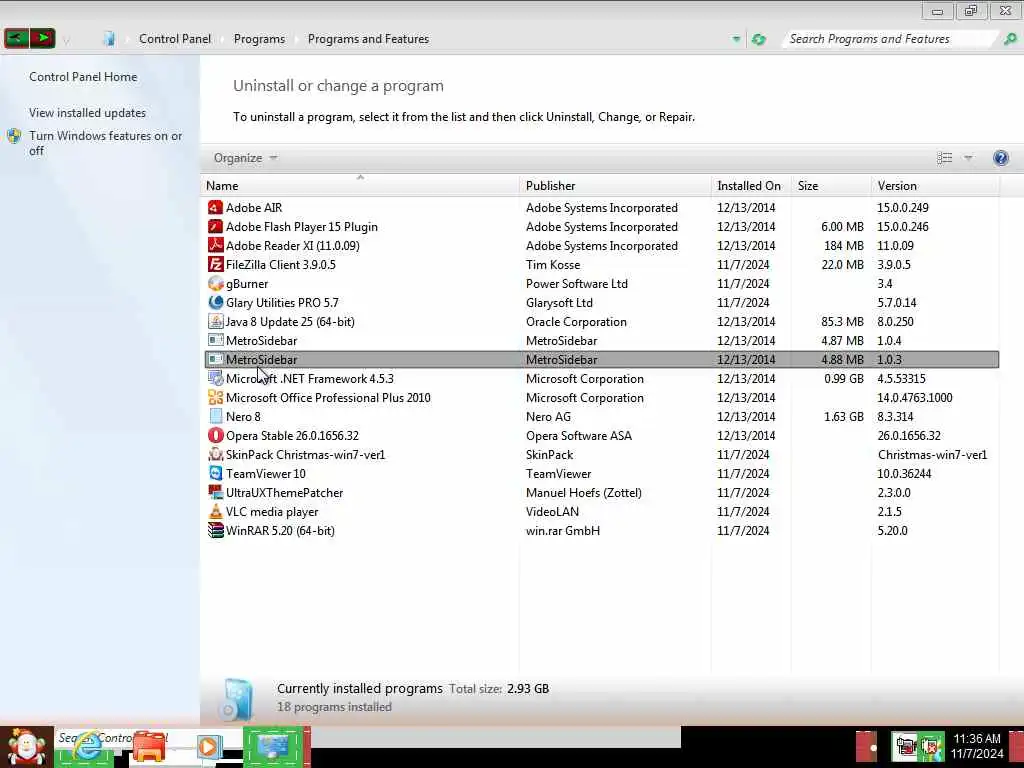
Task: Select the TeamViewer 10 icon
Action: coord(216,473)
